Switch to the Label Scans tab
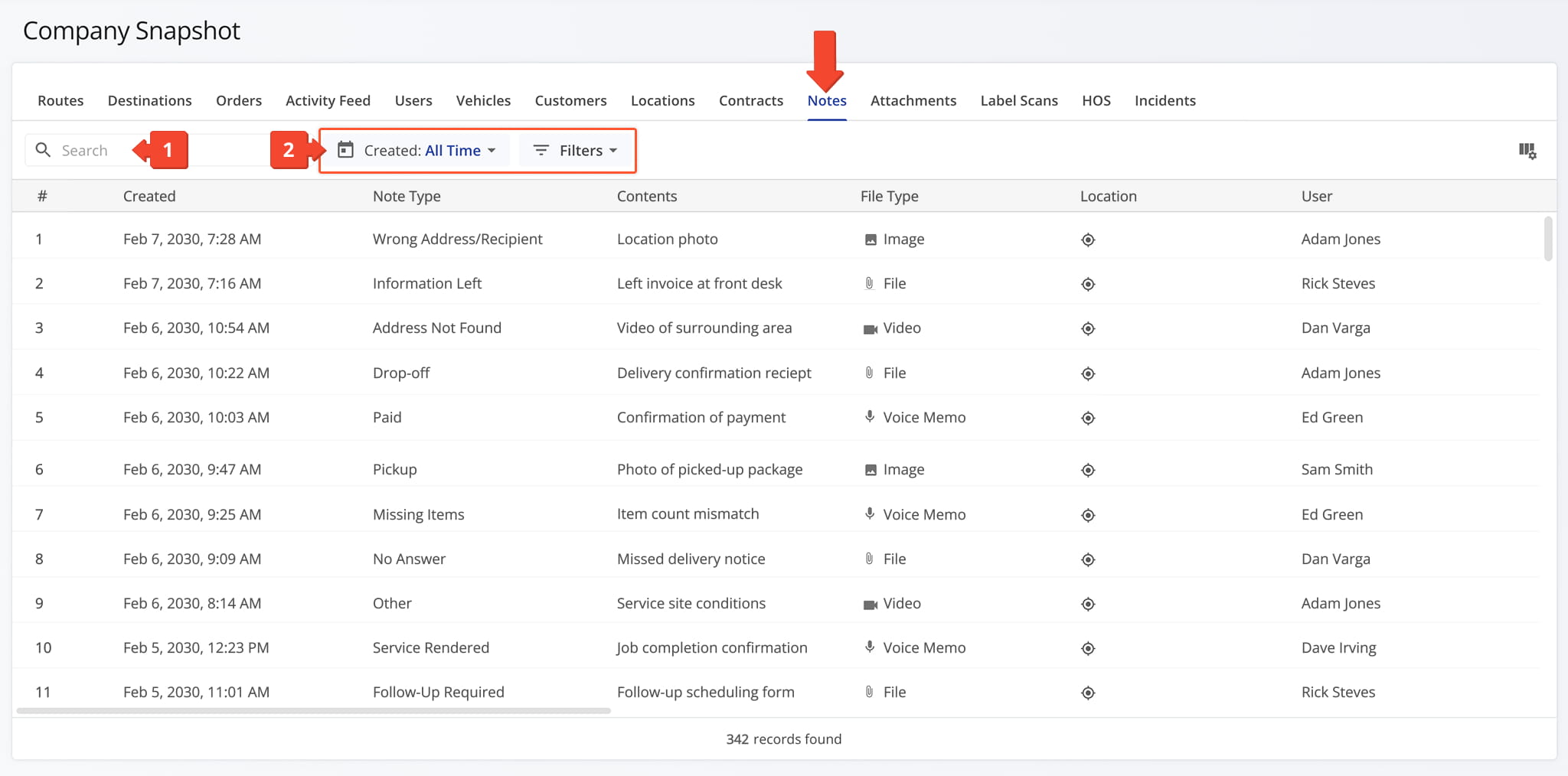 tap(1019, 100)
